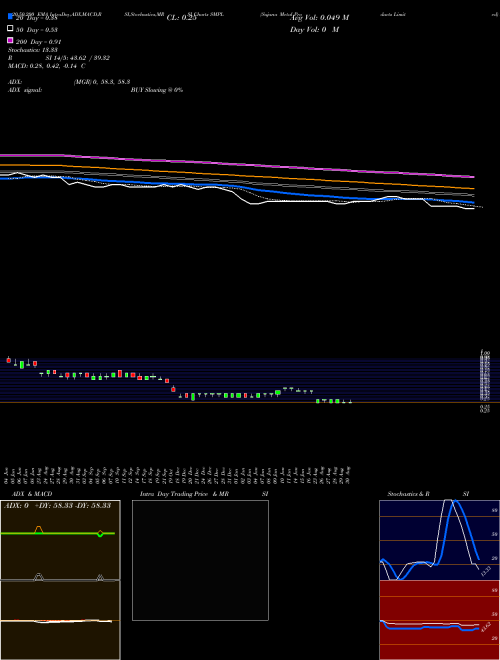Select the '50 Day = 0.58' label

coord(37,30)
